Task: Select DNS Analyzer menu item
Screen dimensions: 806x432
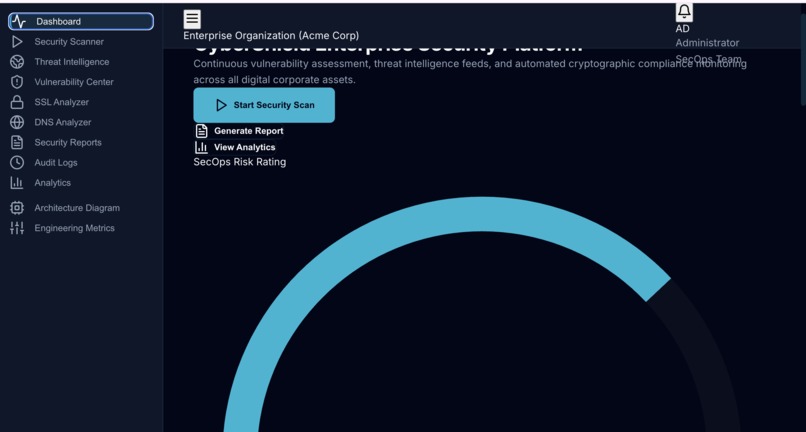Action: pos(81,122)
